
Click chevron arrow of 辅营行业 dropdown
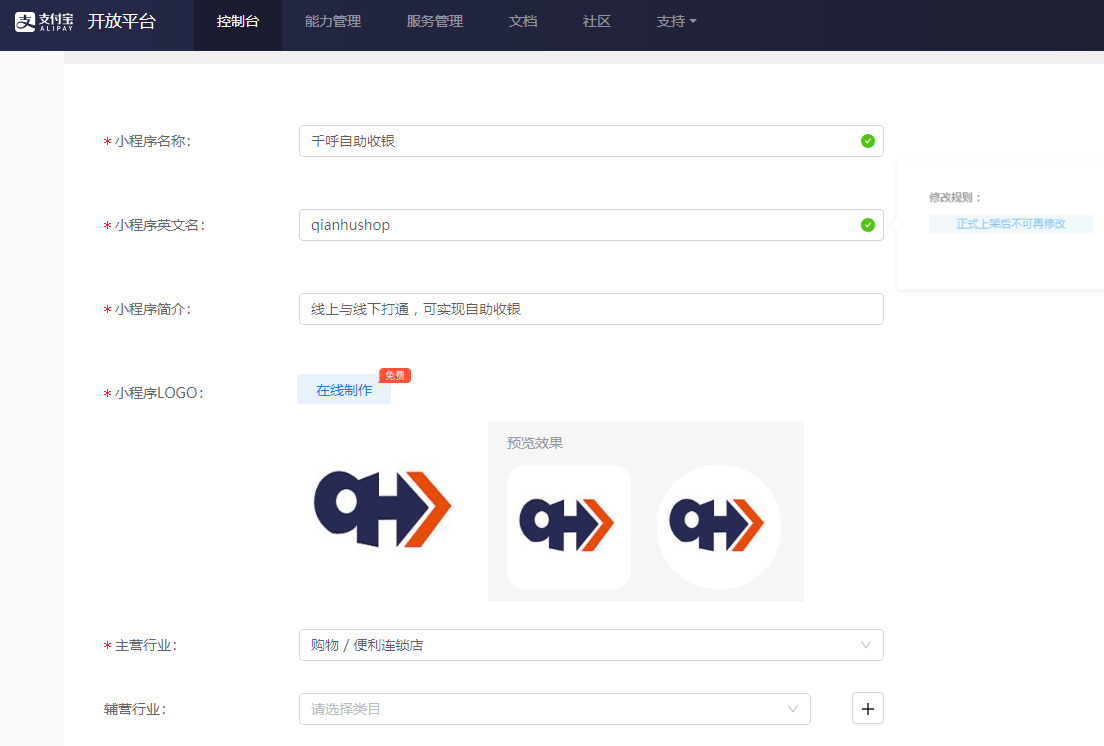coord(793,709)
